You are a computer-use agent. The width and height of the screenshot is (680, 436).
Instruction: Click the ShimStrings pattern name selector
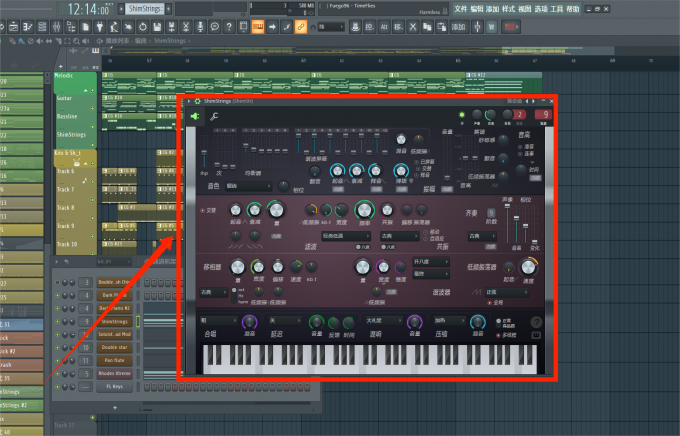(145, 9)
